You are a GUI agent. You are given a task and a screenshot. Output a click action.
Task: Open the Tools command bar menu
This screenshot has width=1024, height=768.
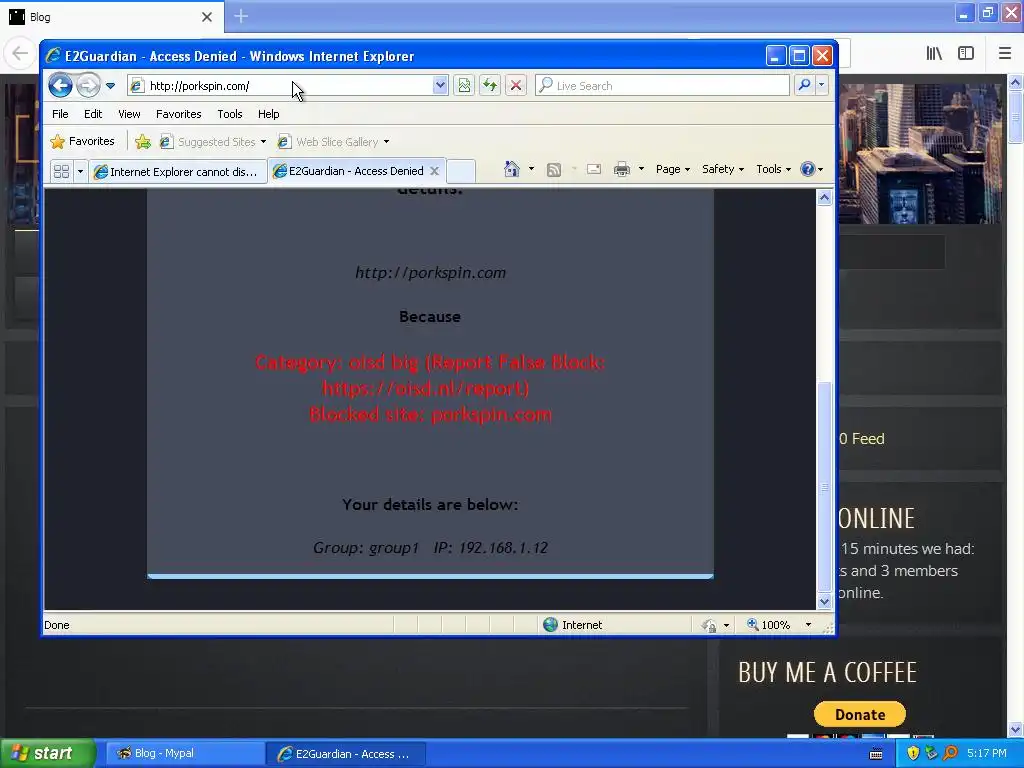pyautogui.click(x=773, y=169)
